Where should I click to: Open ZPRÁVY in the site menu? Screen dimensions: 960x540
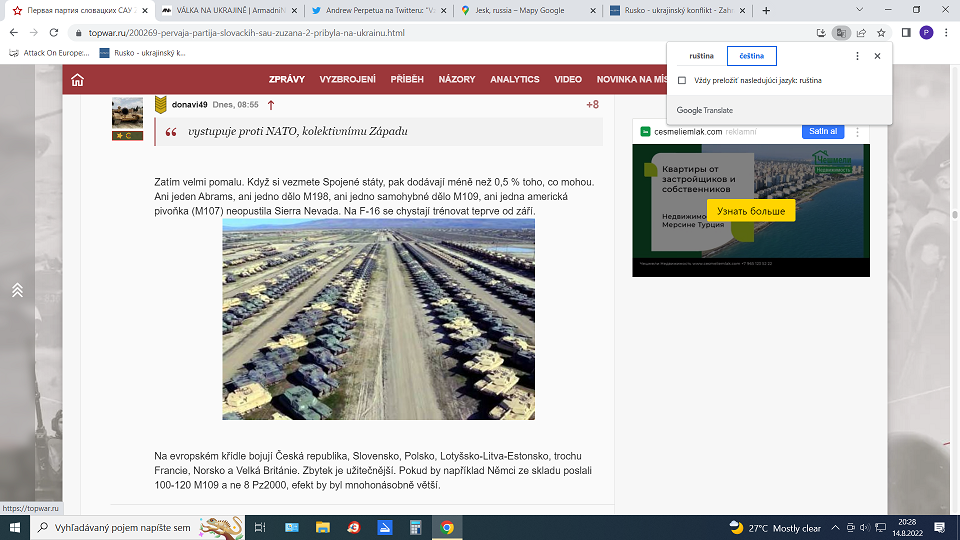[x=287, y=79]
